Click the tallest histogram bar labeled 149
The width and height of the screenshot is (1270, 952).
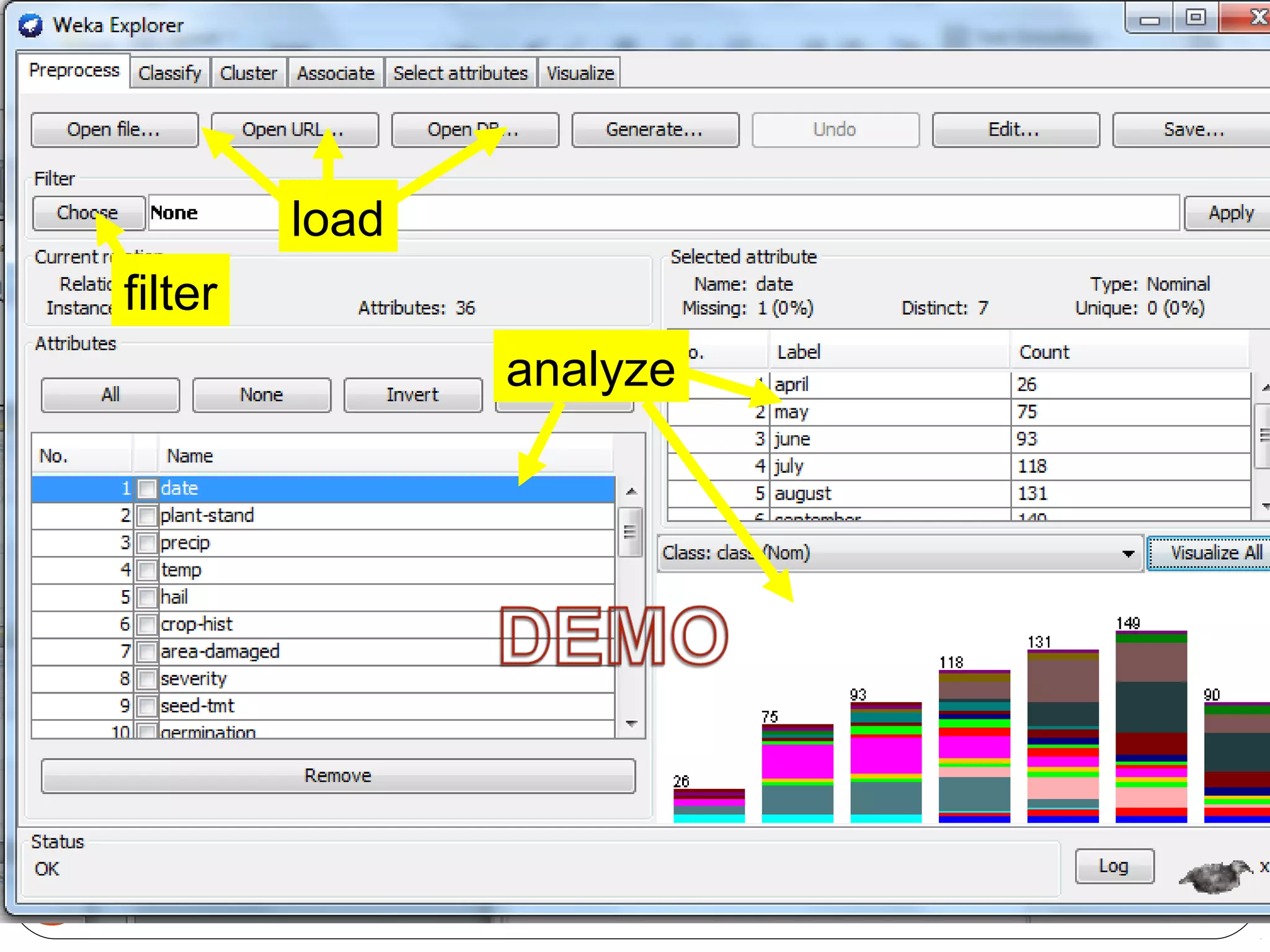pos(1151,726)
